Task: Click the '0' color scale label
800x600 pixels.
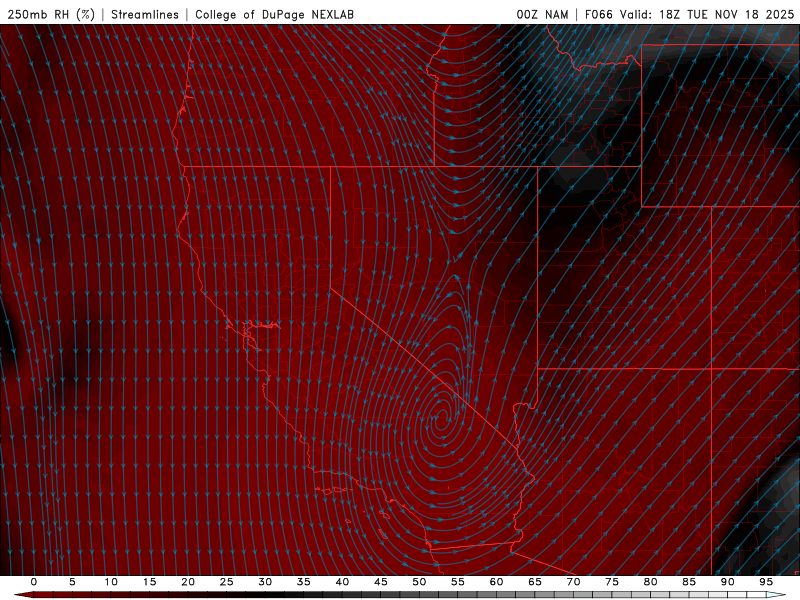Action: (x=34, y=582)
